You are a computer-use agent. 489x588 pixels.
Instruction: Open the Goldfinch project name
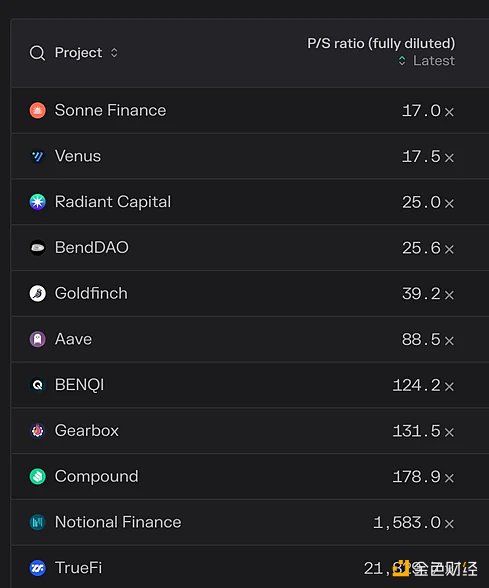click(91, 293)
